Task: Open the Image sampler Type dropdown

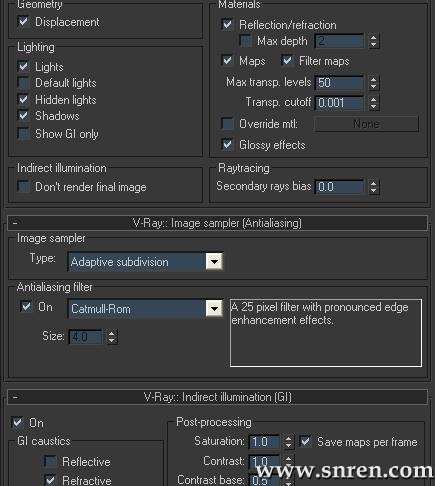Action: [x=214, y=262]
